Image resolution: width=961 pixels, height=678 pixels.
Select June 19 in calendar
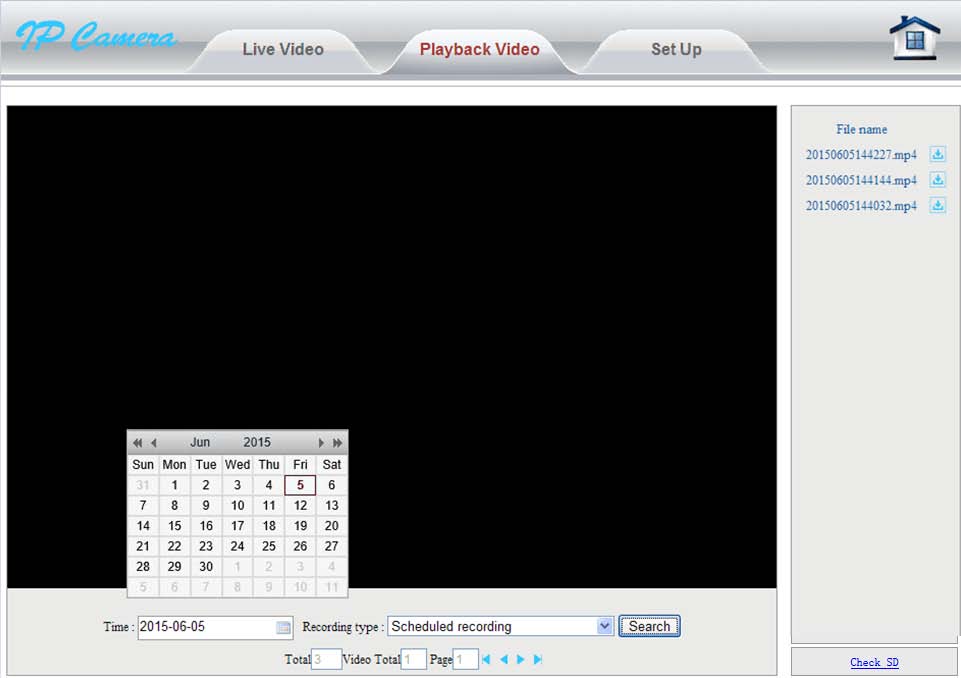(x=300, y=526)
